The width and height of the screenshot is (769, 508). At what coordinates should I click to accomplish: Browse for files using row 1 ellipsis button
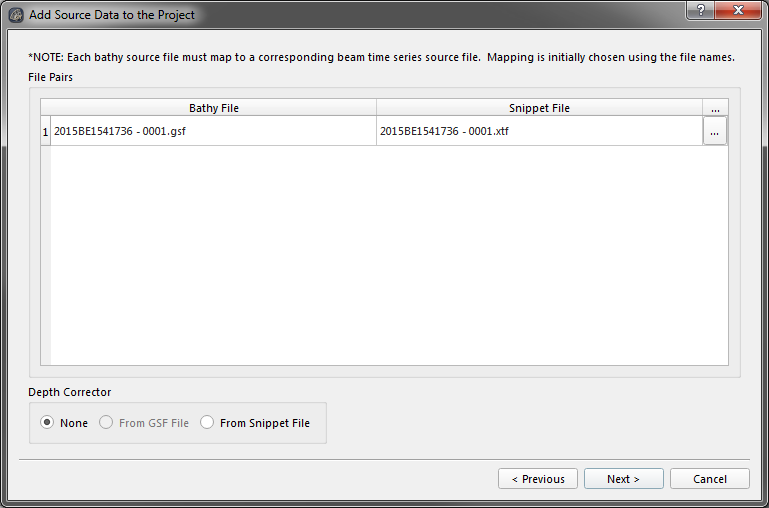point(715,131)
